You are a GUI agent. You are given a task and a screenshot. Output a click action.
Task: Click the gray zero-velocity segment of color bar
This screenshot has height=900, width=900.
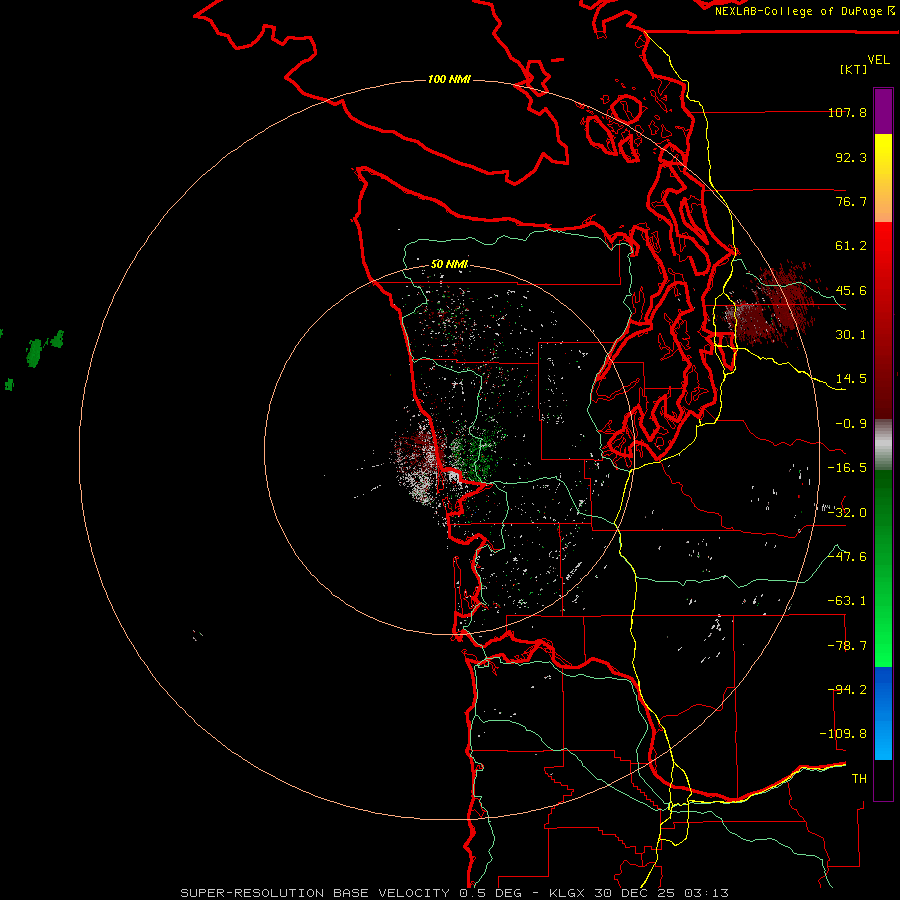tap(883, 445)
